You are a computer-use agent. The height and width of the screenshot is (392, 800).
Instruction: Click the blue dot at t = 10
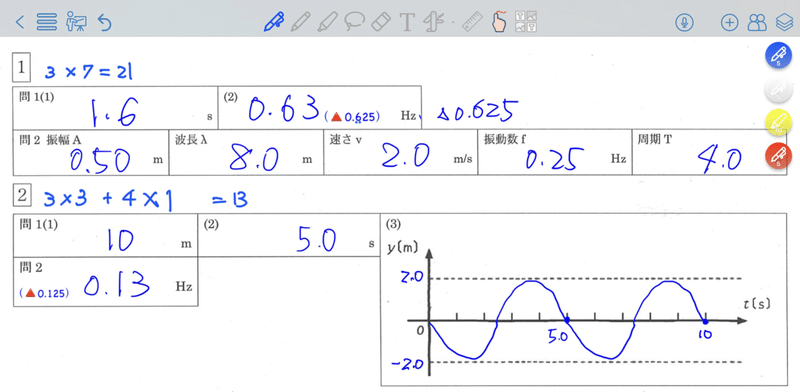(705, 322)
